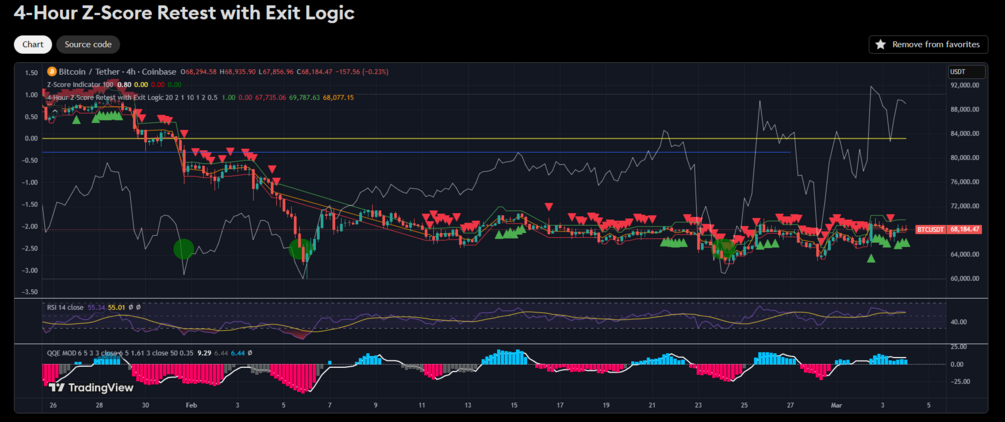Click the 25.00 label on QQE MOD axis
This screenshot has height=422, width=1005.
tap(961, 347)
